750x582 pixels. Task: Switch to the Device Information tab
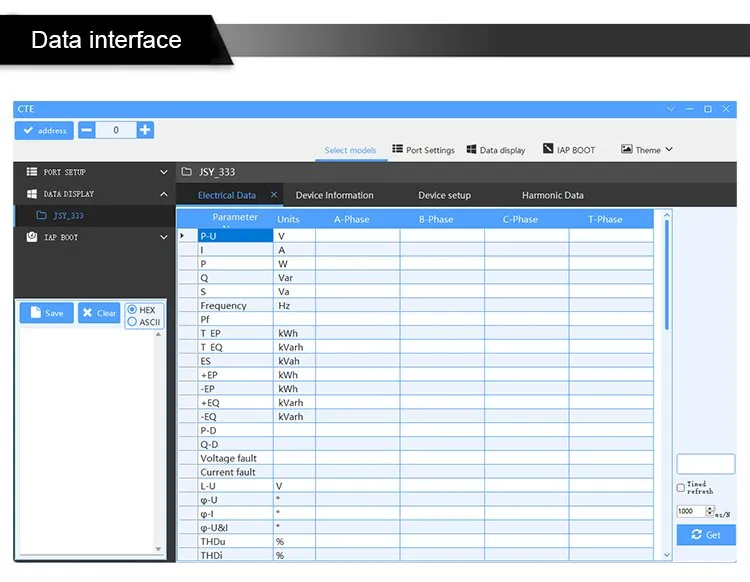coord(334,195)
